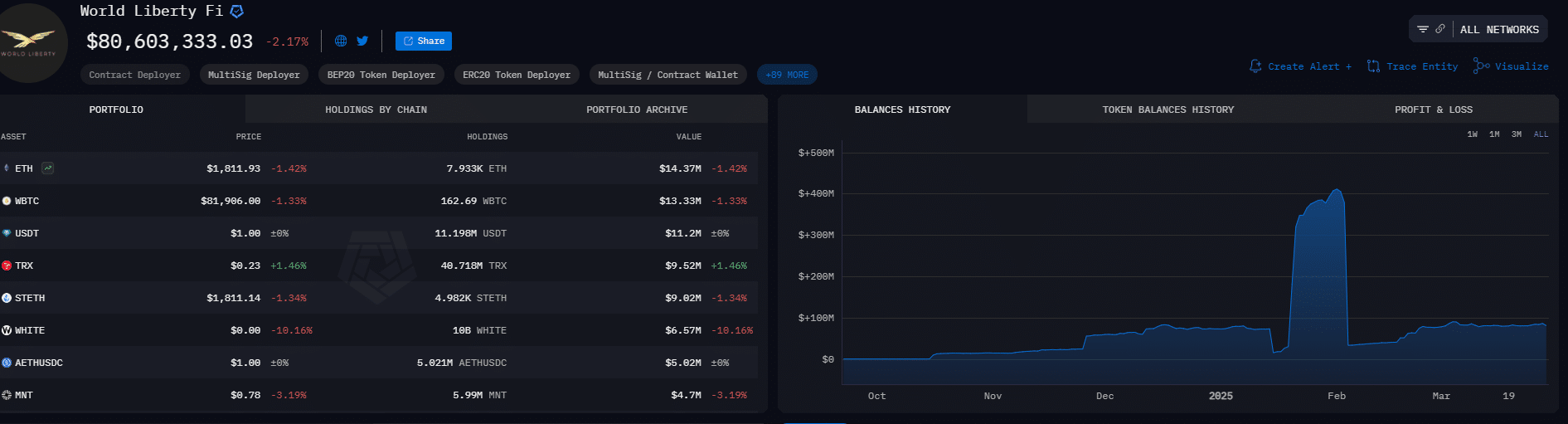Screen dimensions: 1568x424
Task: Open the USDT asset name
Action: tap(27, 233)
